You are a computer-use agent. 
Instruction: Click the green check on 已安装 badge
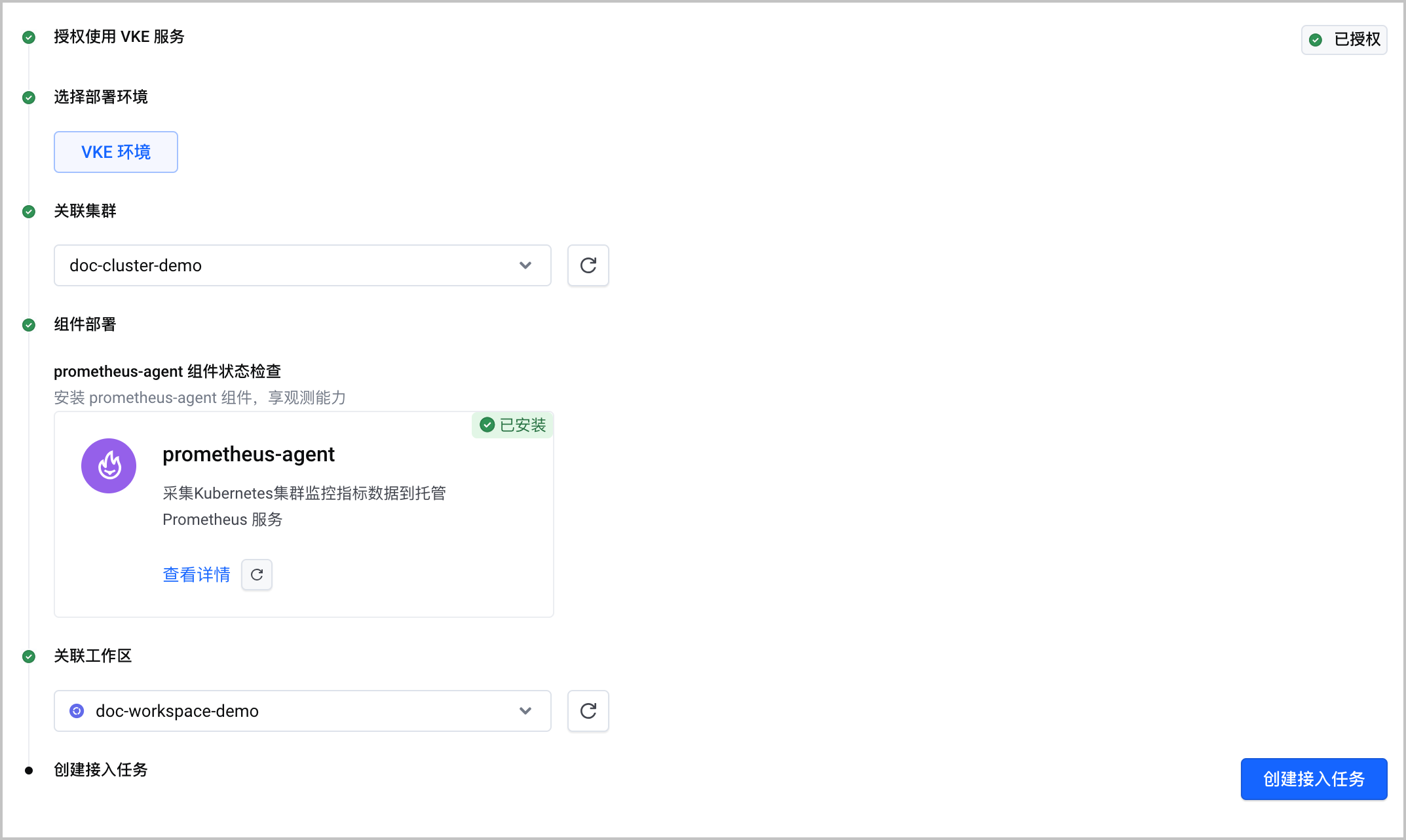487,425
